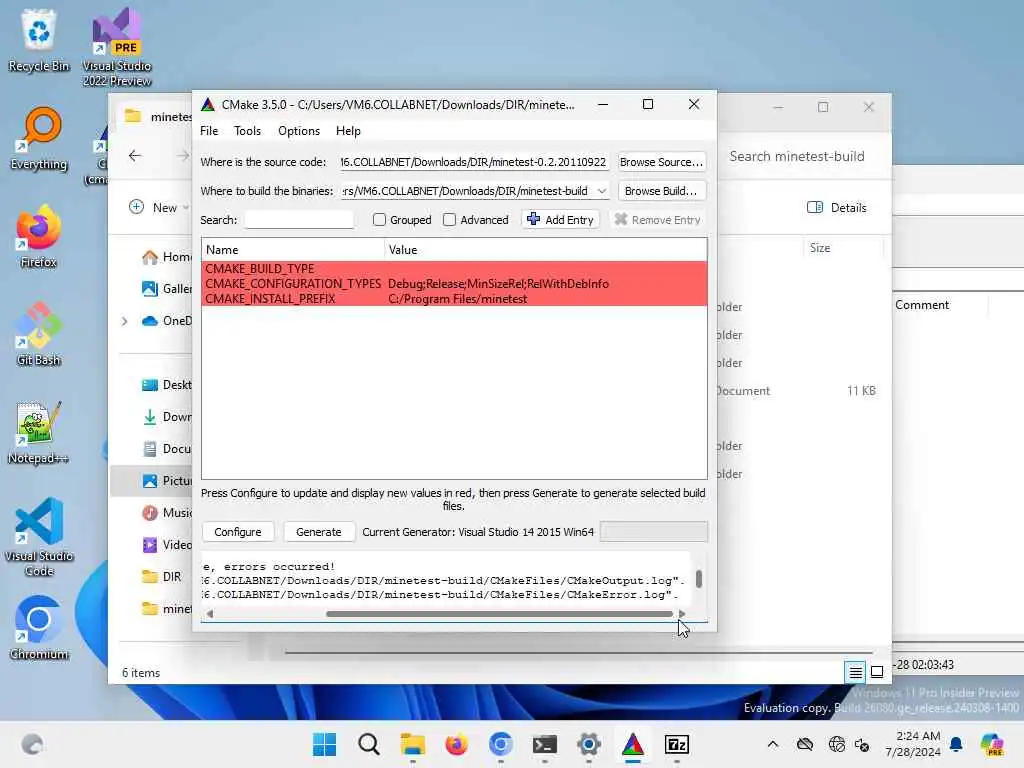Image resolution: width=1024 pixels, height=768 pixels.
Task: Click the Generate button
Action: [319, 532]
